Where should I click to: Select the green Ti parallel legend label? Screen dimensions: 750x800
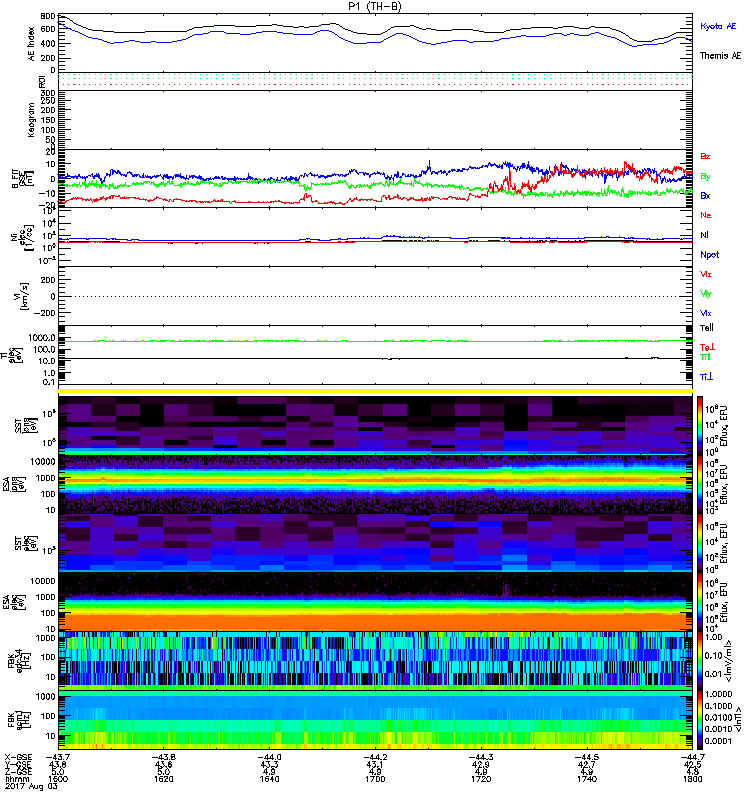click(x=705, y=357)
